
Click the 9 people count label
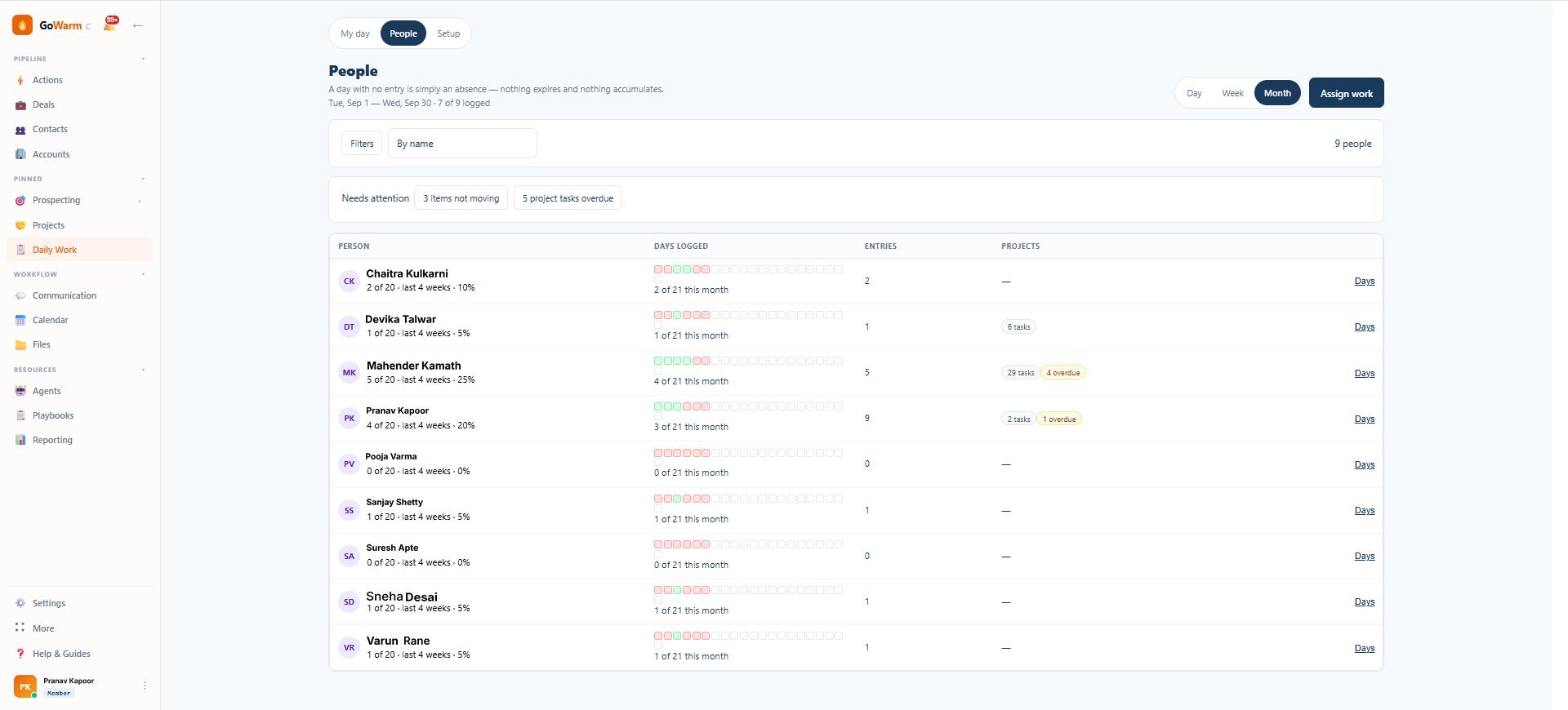(1353, 144)
